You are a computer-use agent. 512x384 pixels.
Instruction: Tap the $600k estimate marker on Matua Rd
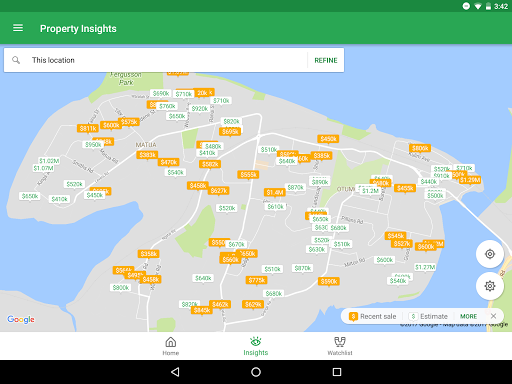(385, 260)
